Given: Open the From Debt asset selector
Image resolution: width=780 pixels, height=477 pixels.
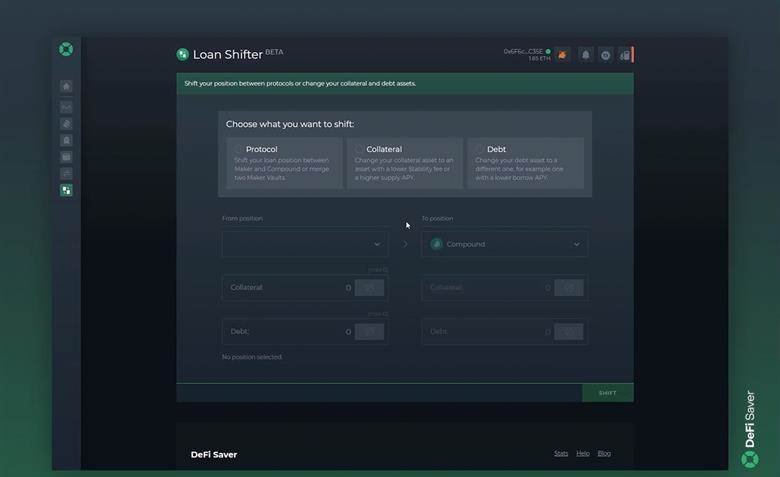Looking at the screenshot, I should click(369, 332).
